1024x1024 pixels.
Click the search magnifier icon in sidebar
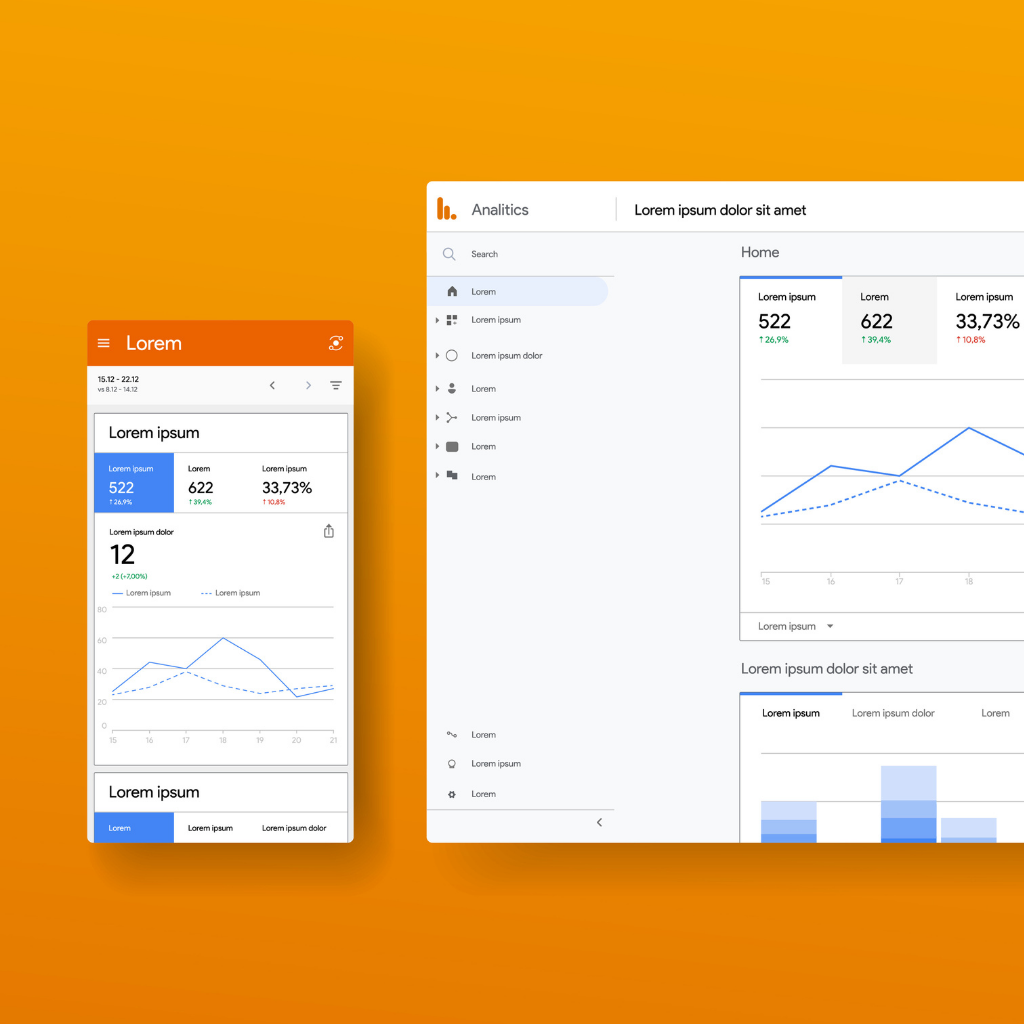click(x=449, y=254)
